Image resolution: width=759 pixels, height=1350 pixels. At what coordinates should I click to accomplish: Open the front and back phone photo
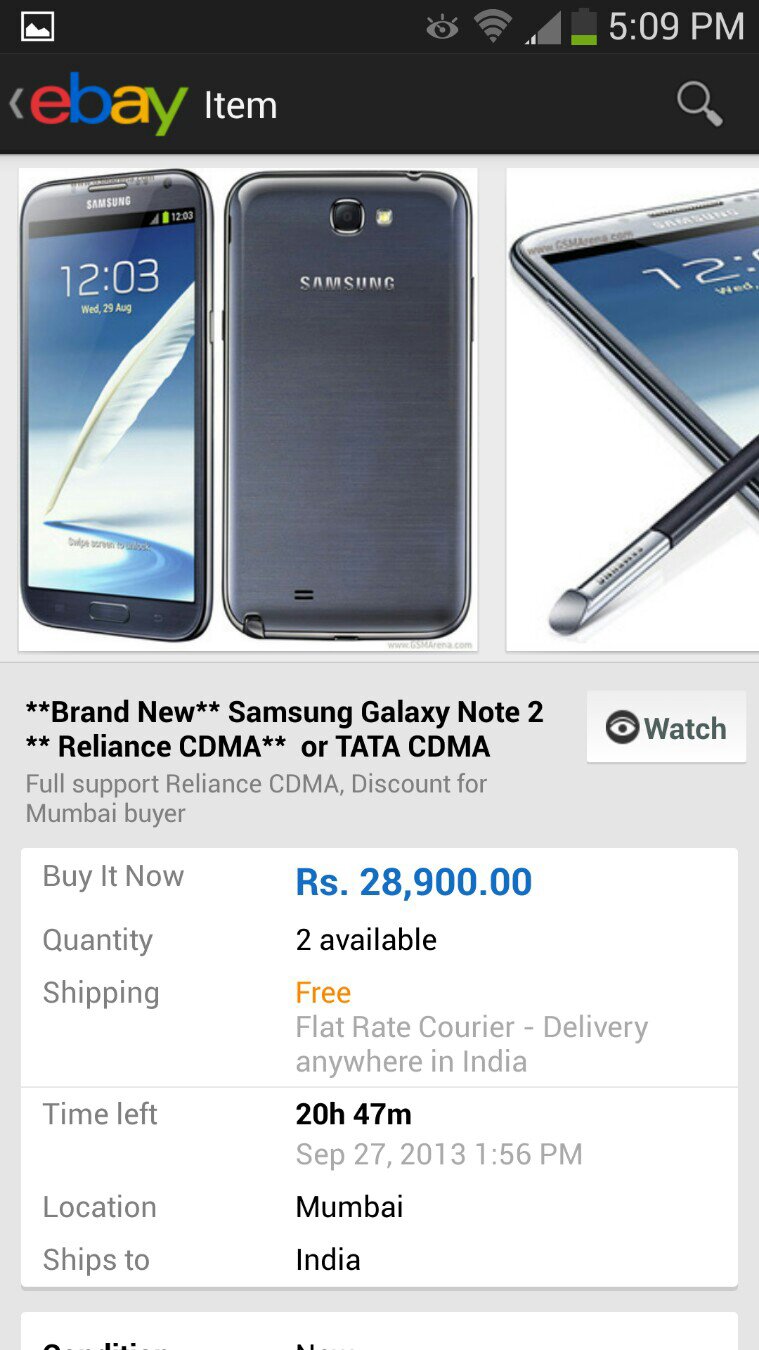point(248,409)
